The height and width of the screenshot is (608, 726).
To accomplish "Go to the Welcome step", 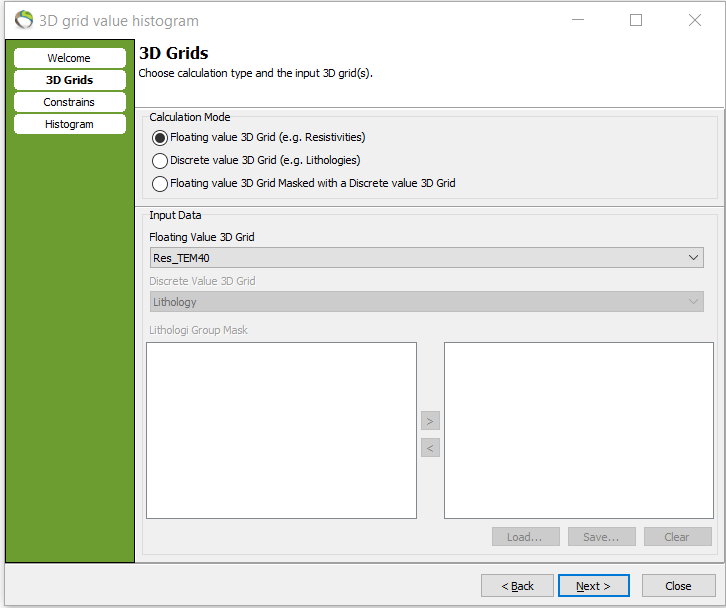I will click(69, 58).
